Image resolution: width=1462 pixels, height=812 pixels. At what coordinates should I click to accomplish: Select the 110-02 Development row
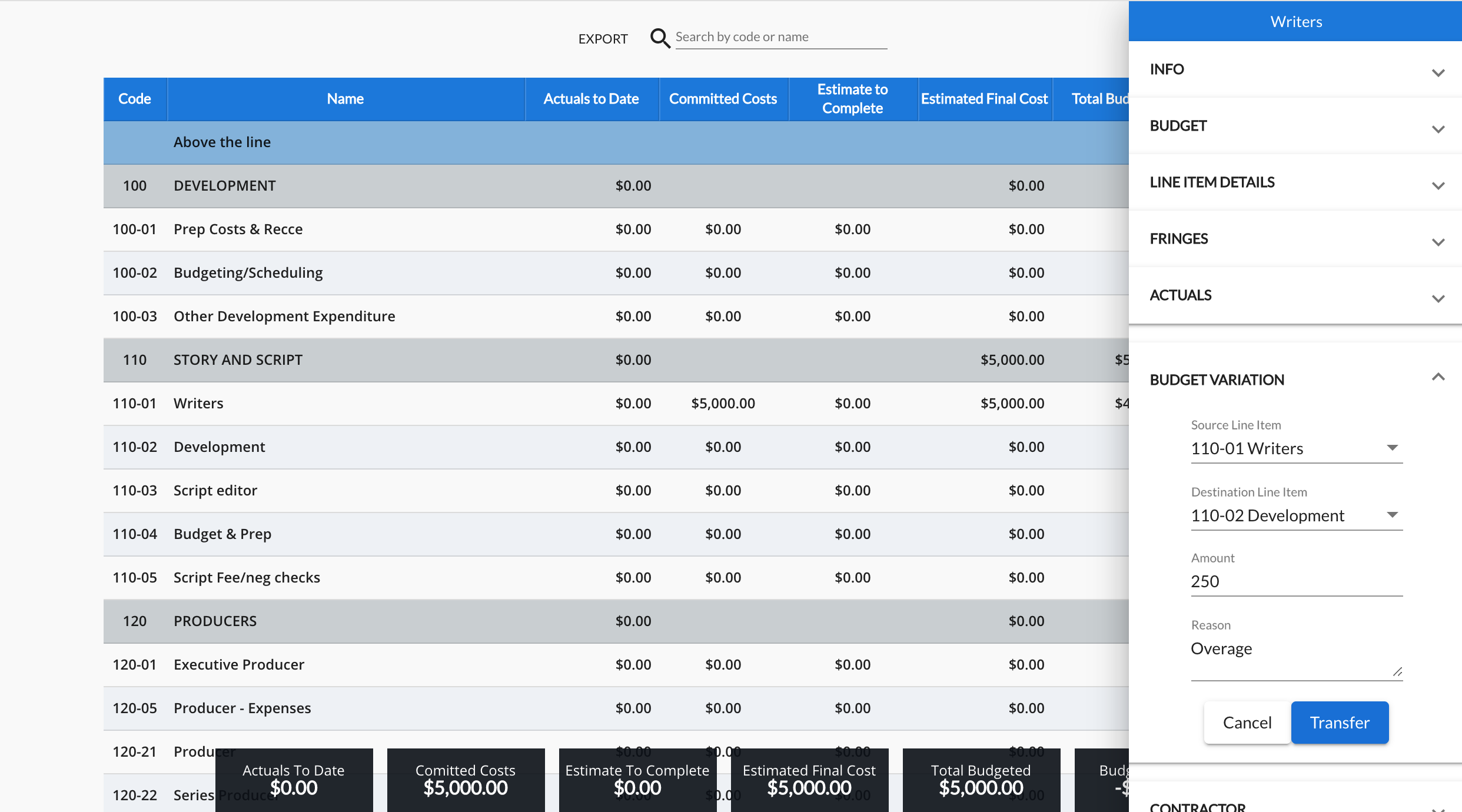(219, 447)
